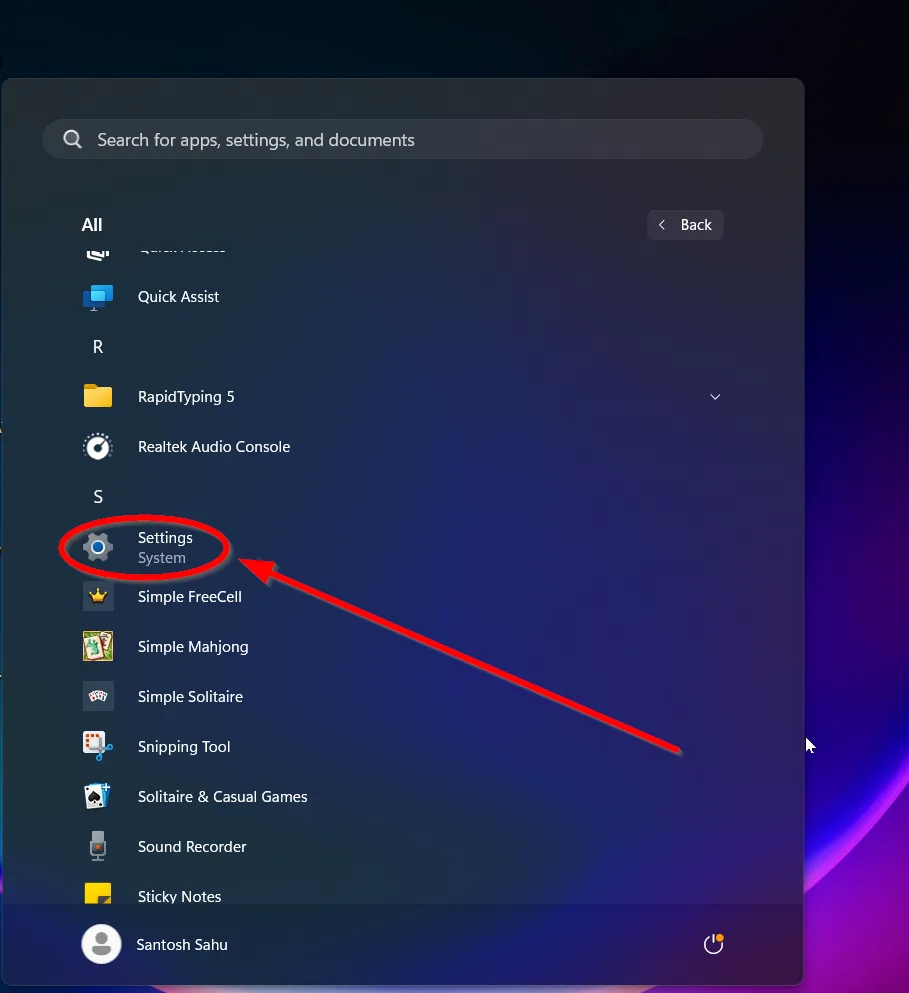Expand the RapidTyping 5 folder
Viewport: 909px width, 993px height.
(715, 396)
